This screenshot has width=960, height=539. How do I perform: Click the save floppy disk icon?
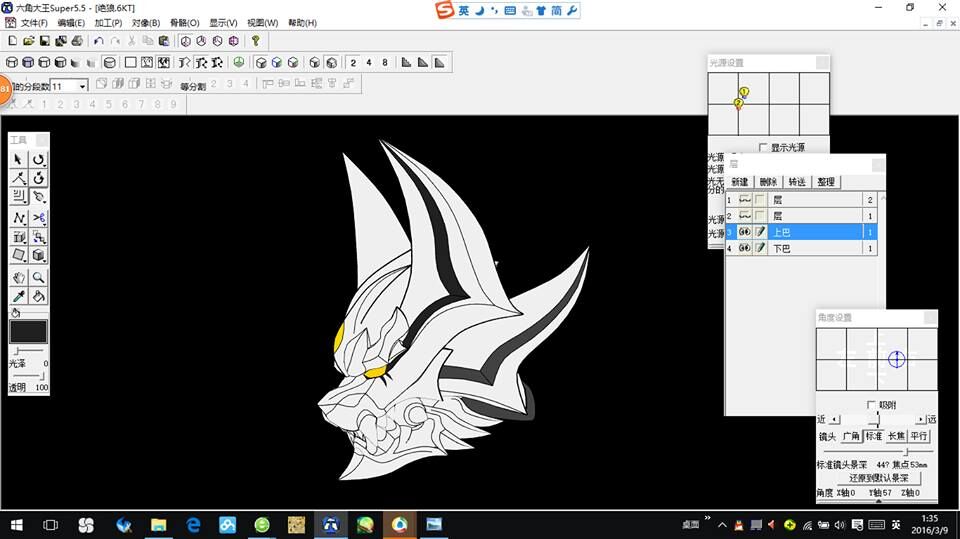tap(45, 41)
